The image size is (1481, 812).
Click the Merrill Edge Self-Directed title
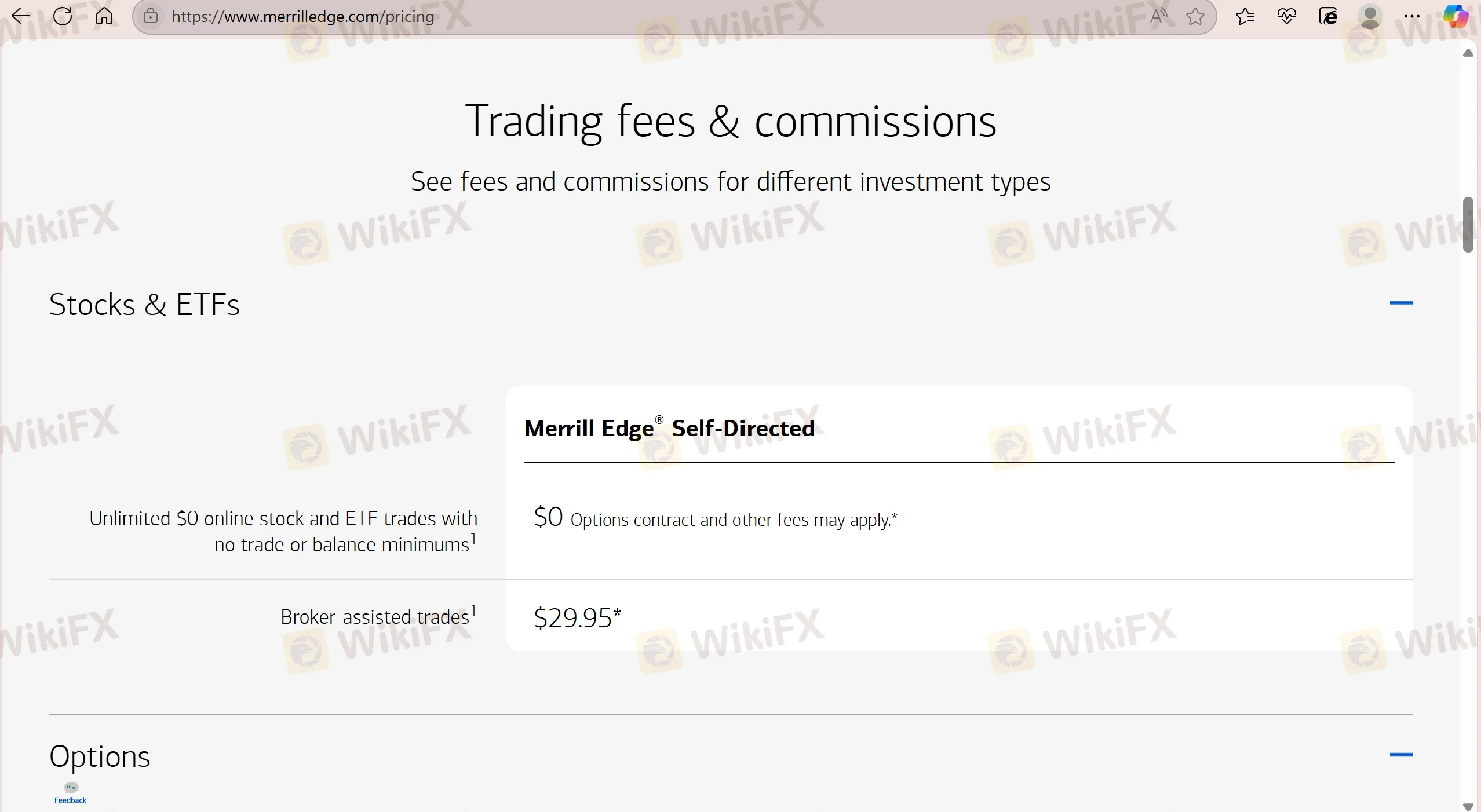pos(669,429)
